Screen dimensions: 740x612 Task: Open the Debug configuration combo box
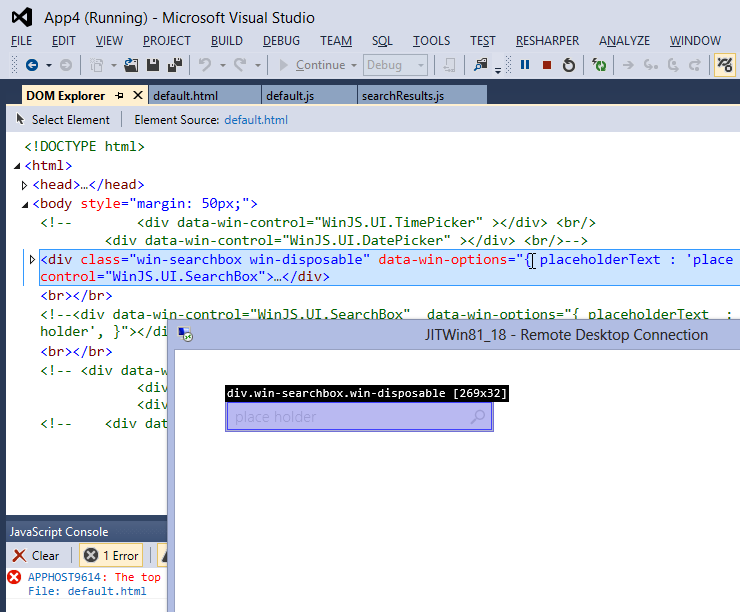point(395,65)
